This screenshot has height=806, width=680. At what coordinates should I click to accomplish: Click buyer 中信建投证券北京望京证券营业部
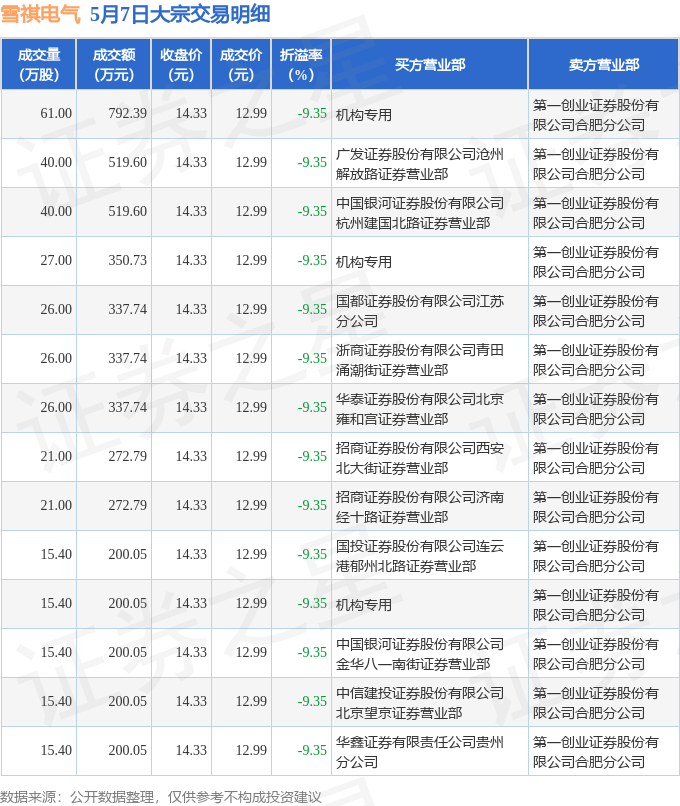(419, 703)
